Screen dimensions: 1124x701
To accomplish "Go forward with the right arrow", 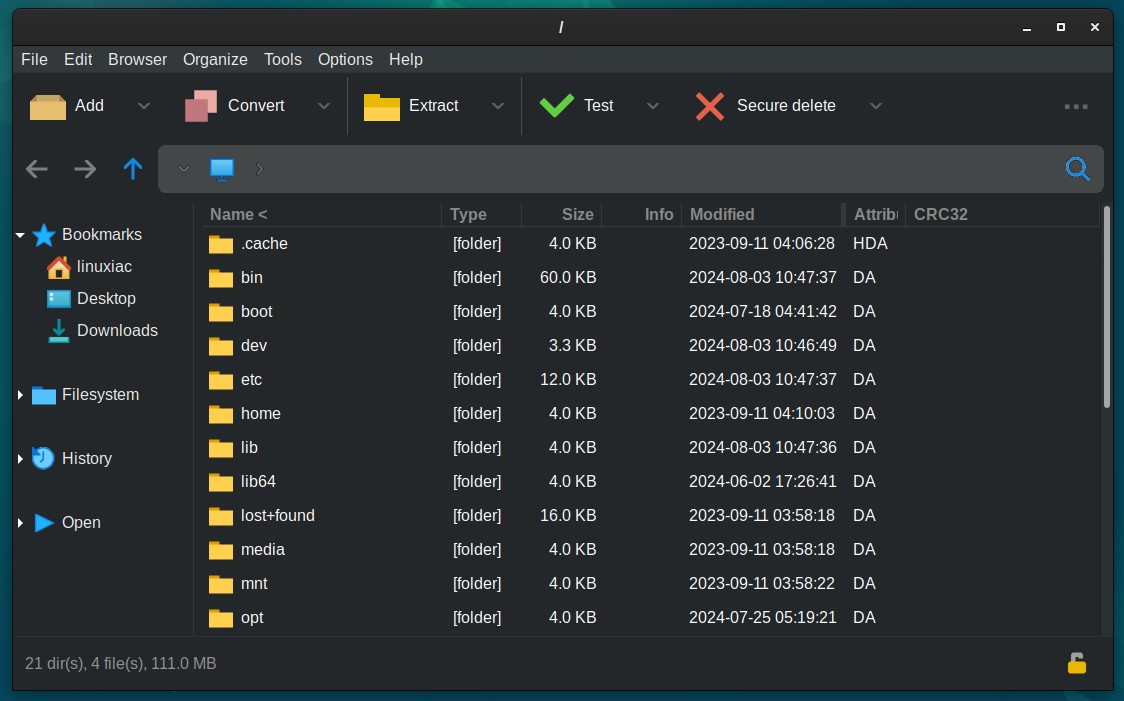I will point(85,169).
